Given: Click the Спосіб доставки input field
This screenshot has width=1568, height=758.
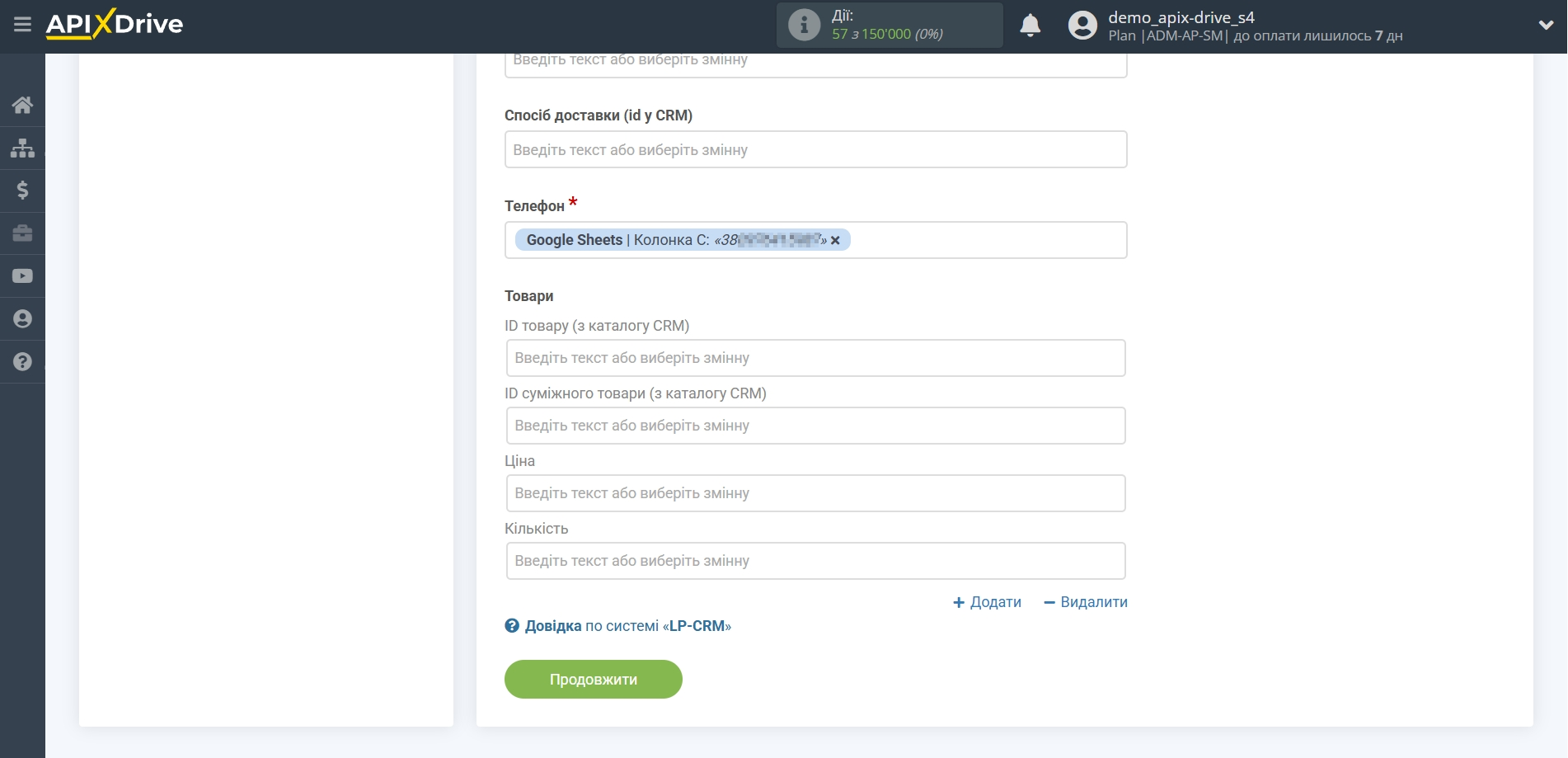Looking at the screenshot, I should tap(815, 149).
